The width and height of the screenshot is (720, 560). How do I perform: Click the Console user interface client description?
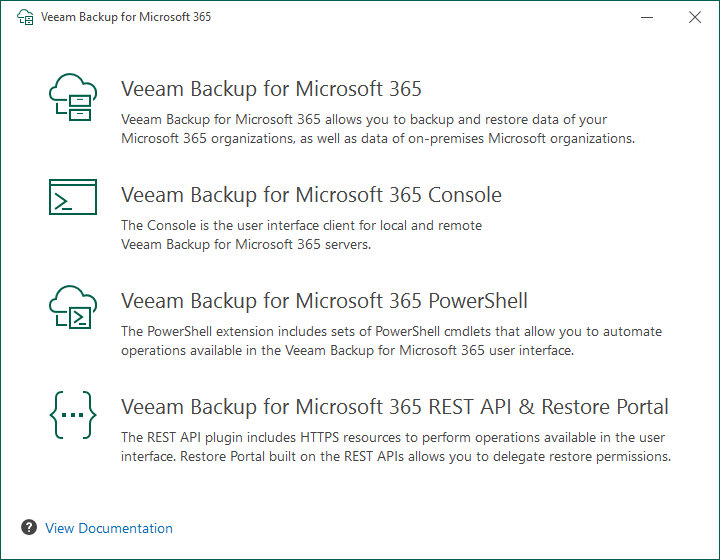click(x=301, y=225)
